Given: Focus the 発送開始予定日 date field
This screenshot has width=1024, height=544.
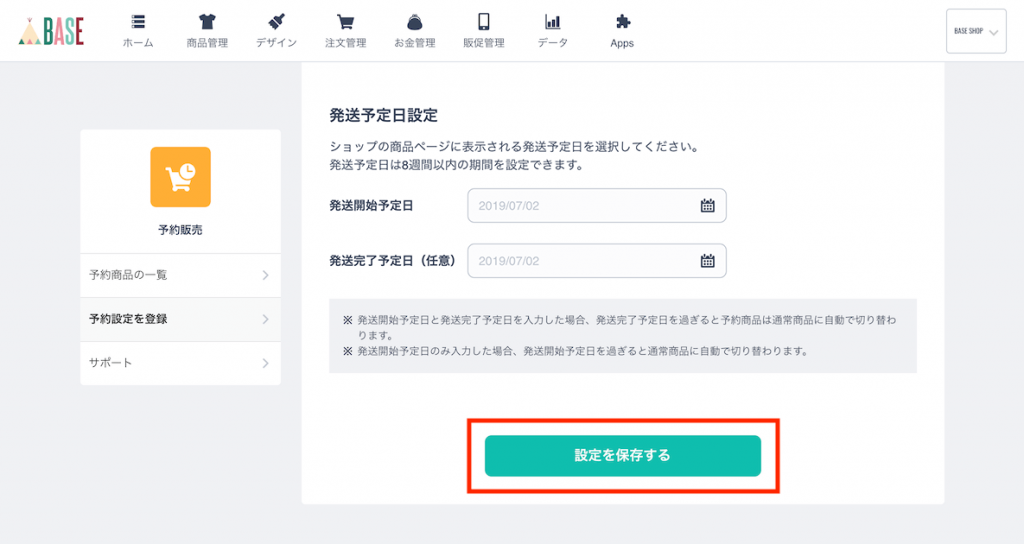Looking at the screenshot, I should pyautogui.click(x=597, y=206).
